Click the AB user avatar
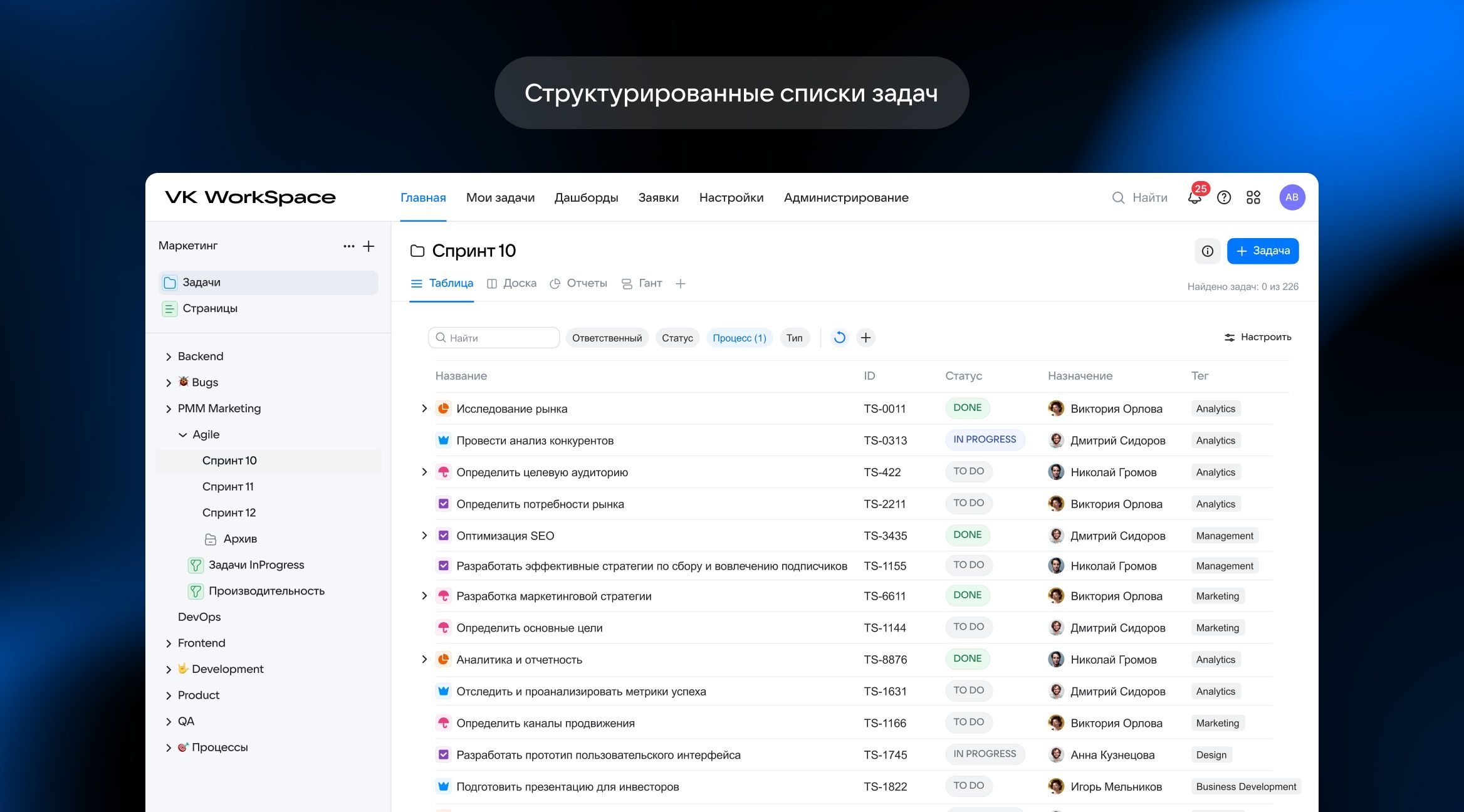1464x812 pixels. point(1292,197)
